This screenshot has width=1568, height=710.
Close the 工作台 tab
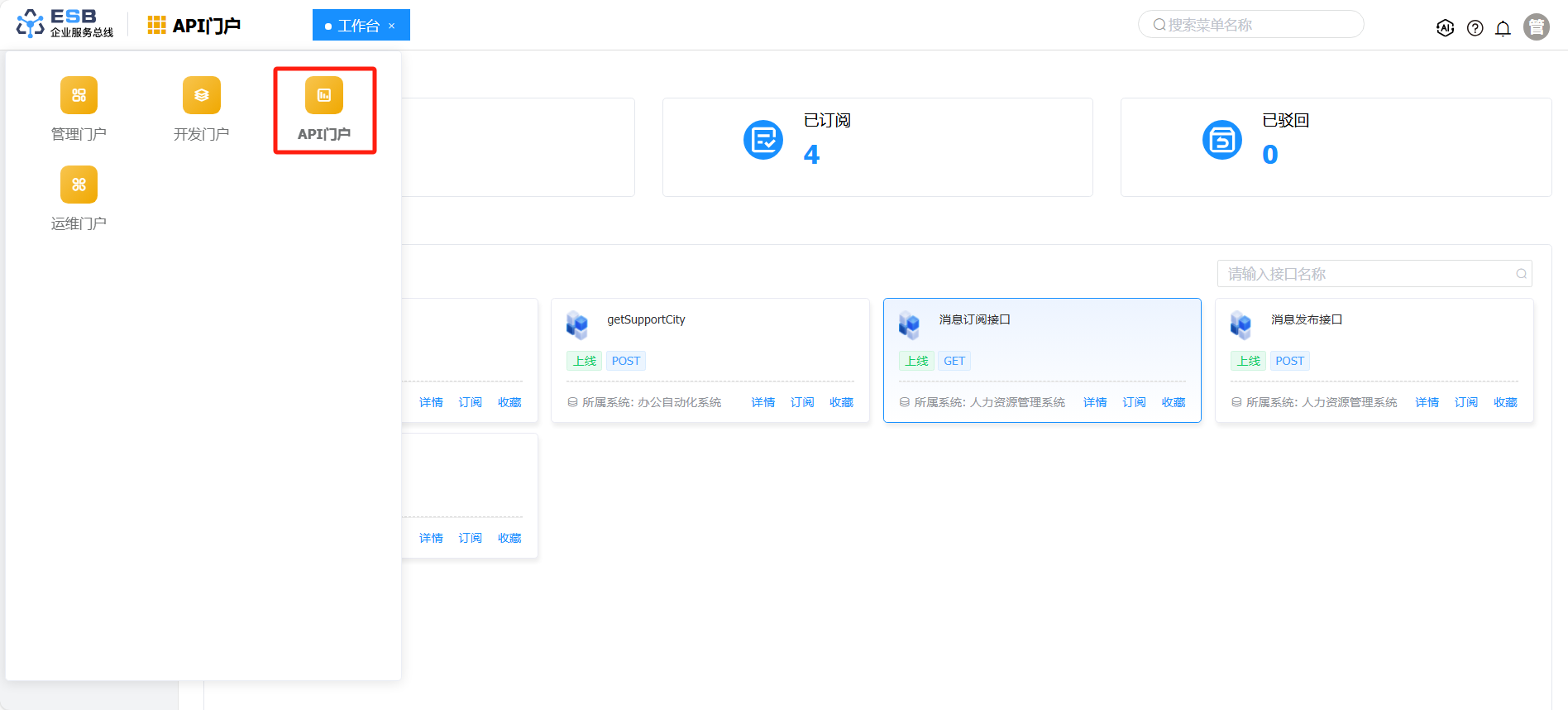[x=392, y=26]
